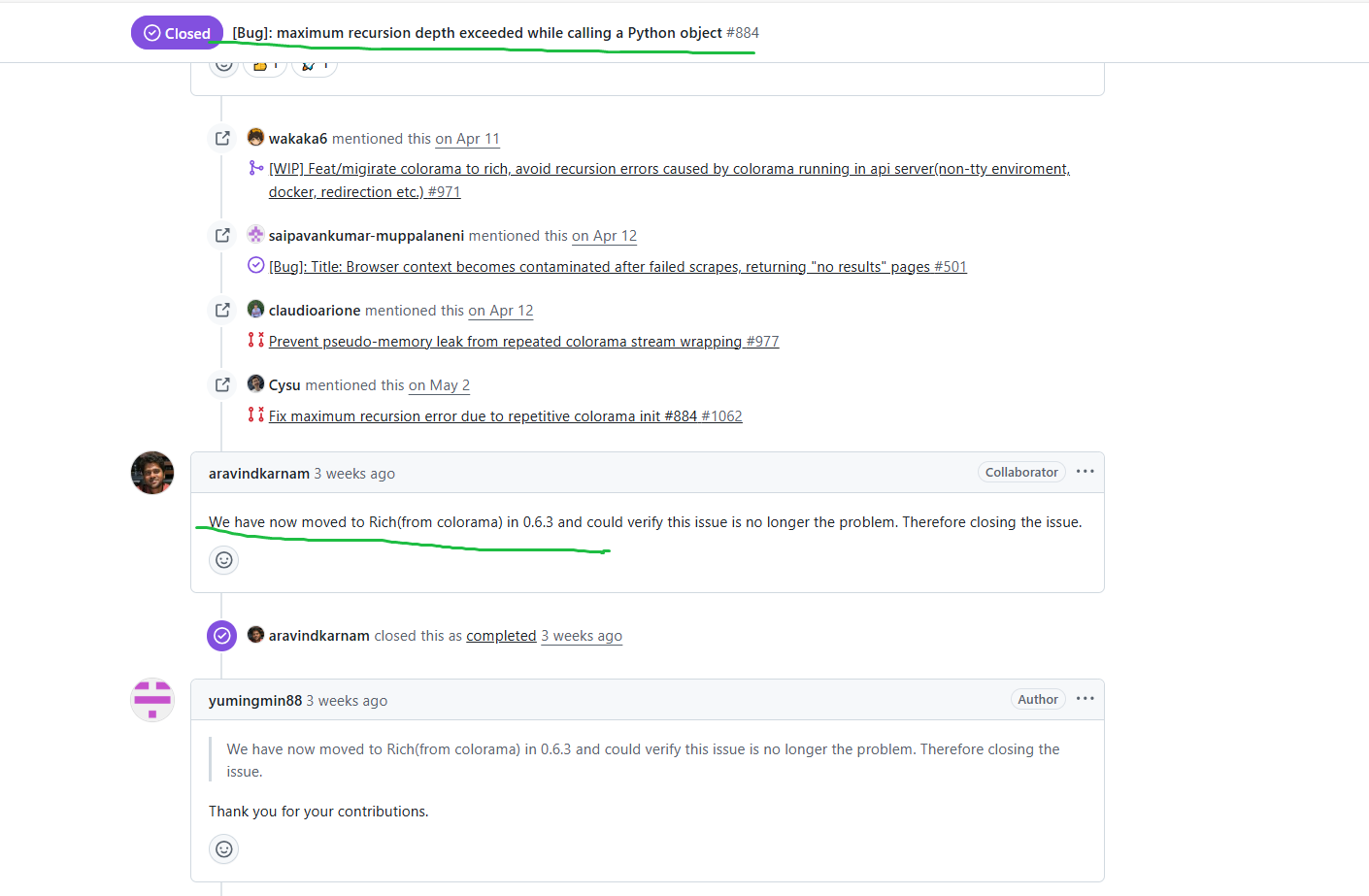Viewport: 1369px width, 896px height.
Task: Click the cross-reference icon beside wakaka6's mention
Action: pyautogui.click(x=221, y=137)
